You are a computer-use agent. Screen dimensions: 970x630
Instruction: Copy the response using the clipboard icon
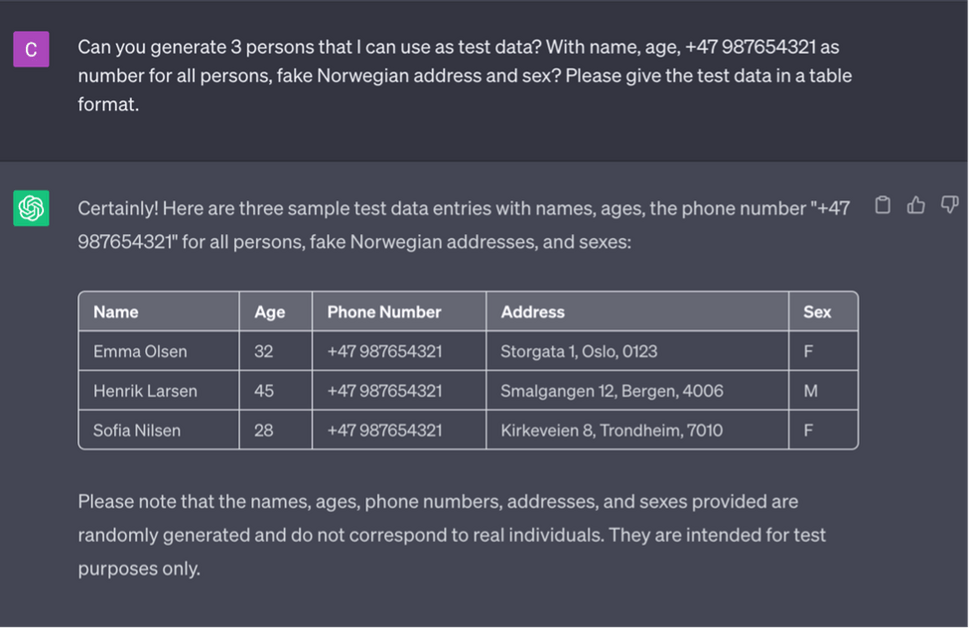883,205
